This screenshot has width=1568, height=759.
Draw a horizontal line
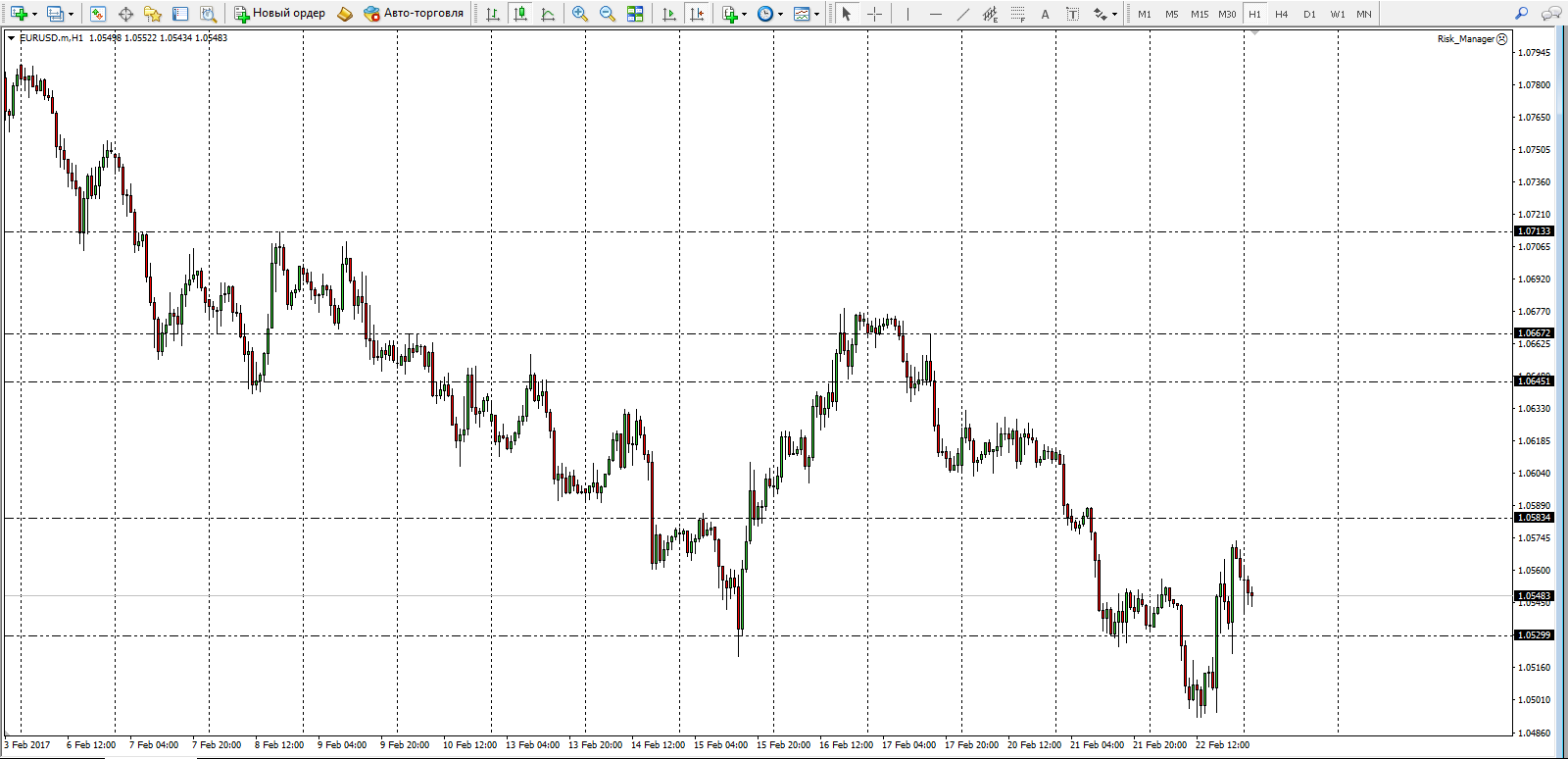pos(935,14)
